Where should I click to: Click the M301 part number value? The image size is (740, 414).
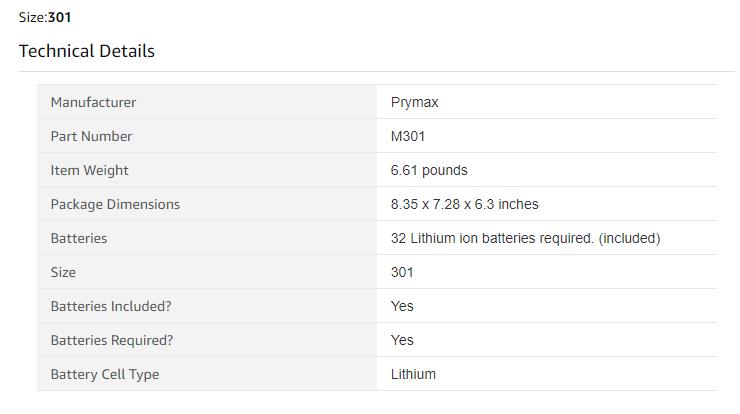click(x=408, y=136)
